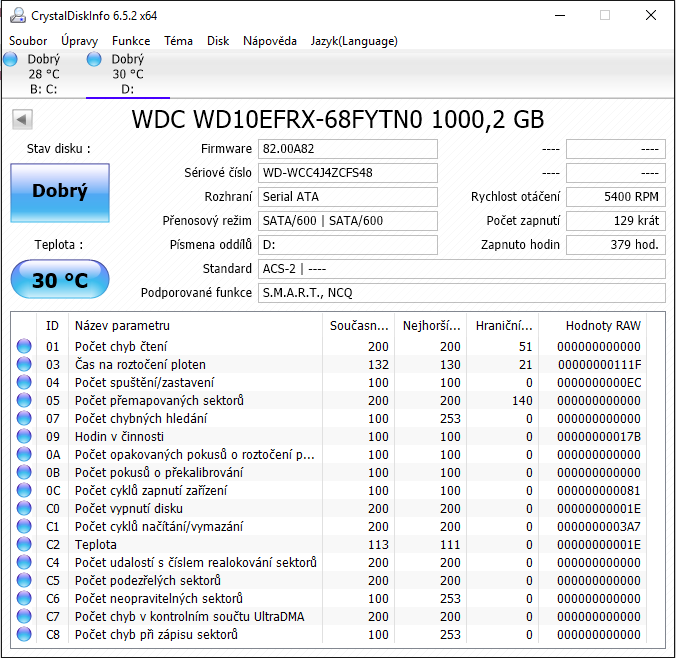Click current value 113 in Teplota row
The height and width of the screenshot is (658, 676).
378,545
